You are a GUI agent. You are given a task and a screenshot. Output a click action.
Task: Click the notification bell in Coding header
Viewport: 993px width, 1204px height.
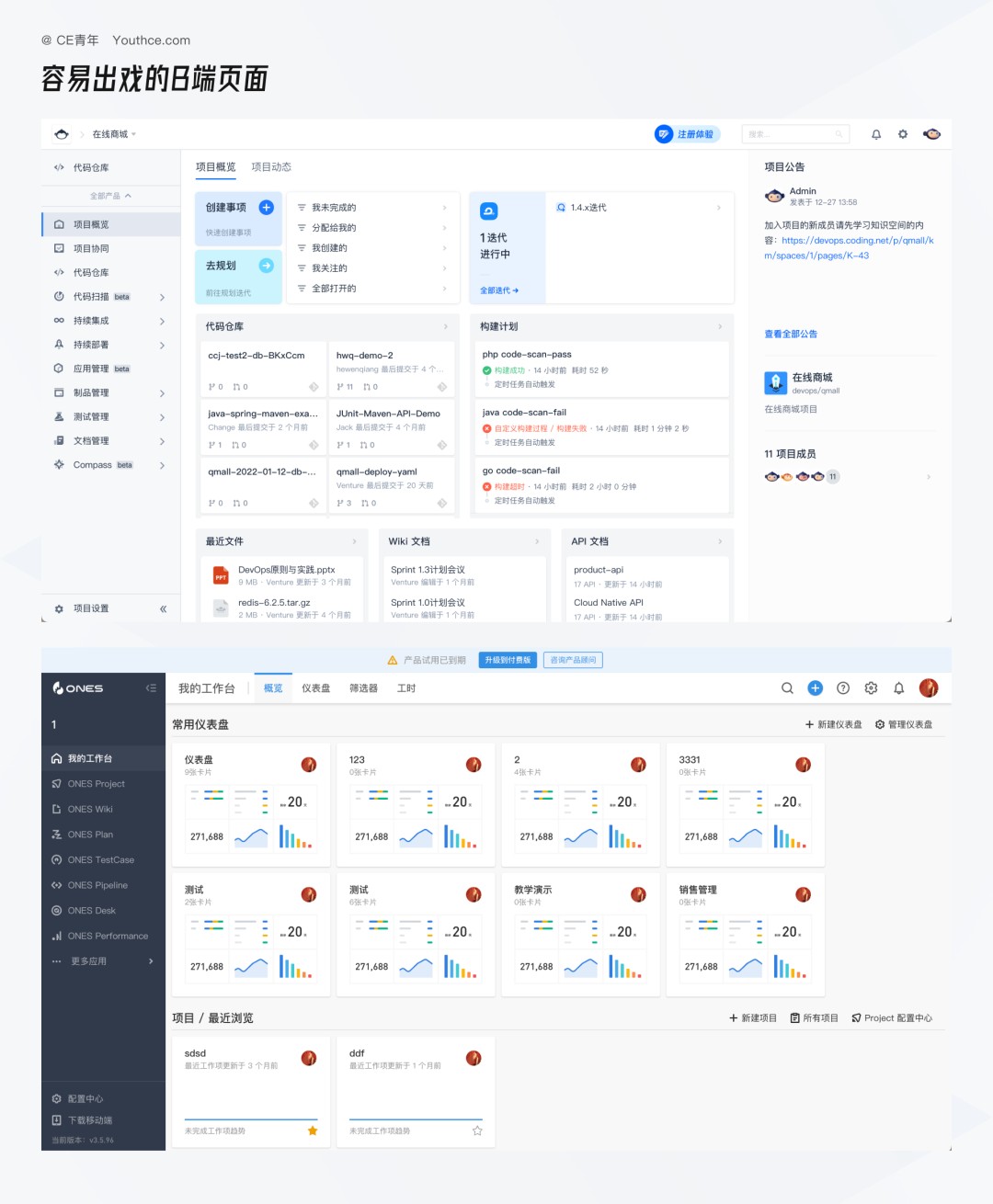(x=876, y=134)
